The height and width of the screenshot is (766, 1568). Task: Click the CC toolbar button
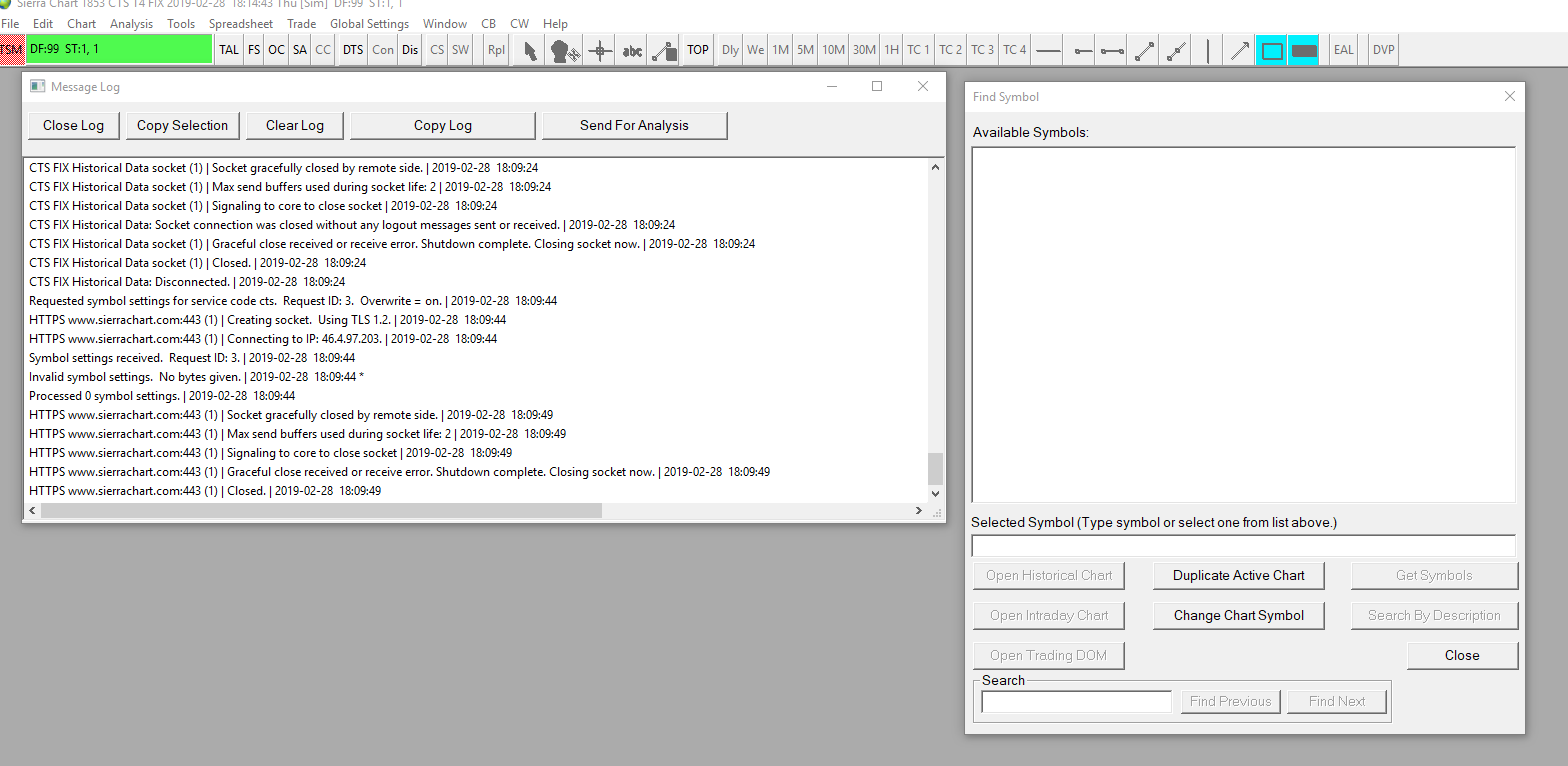click(323, 50)
